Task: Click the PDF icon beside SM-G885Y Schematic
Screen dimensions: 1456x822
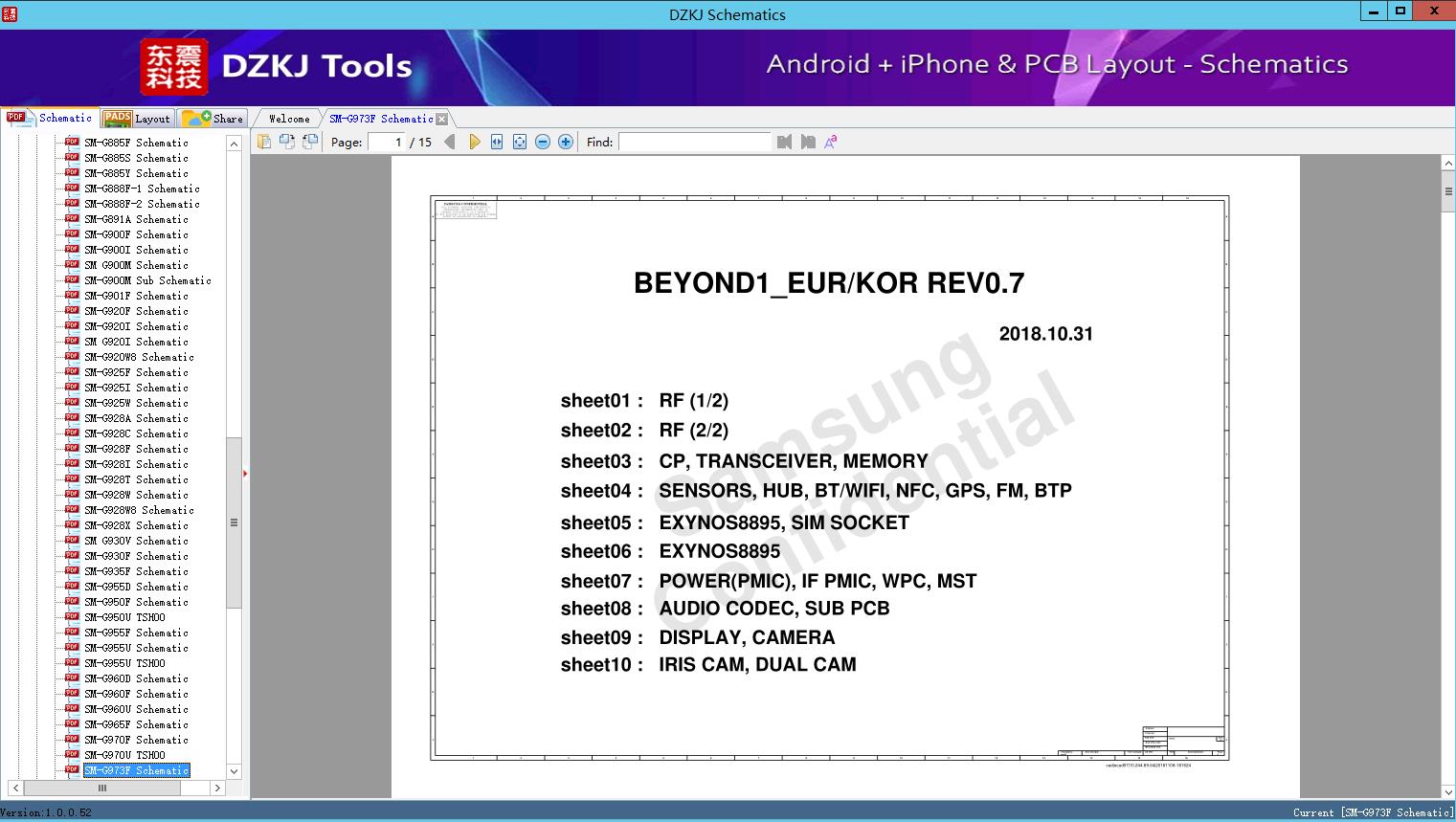Action: (72, 172)
